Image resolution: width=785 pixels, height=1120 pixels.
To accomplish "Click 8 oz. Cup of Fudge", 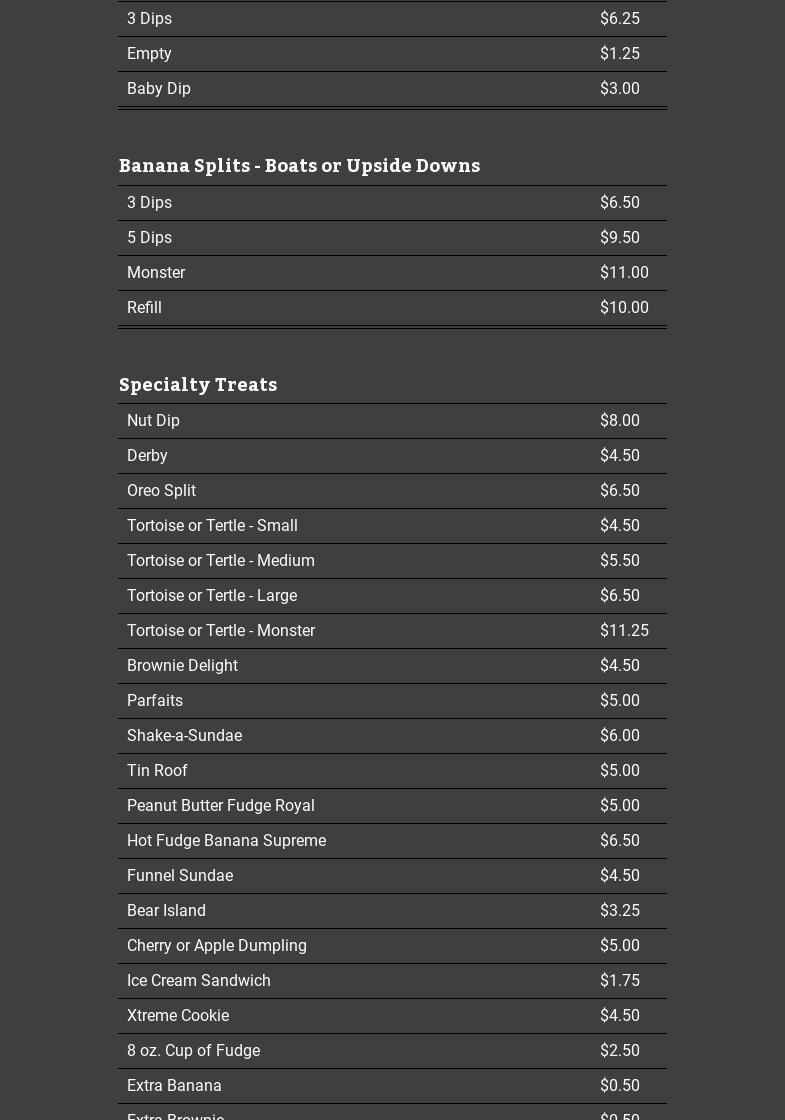I will click(193, 1051).
